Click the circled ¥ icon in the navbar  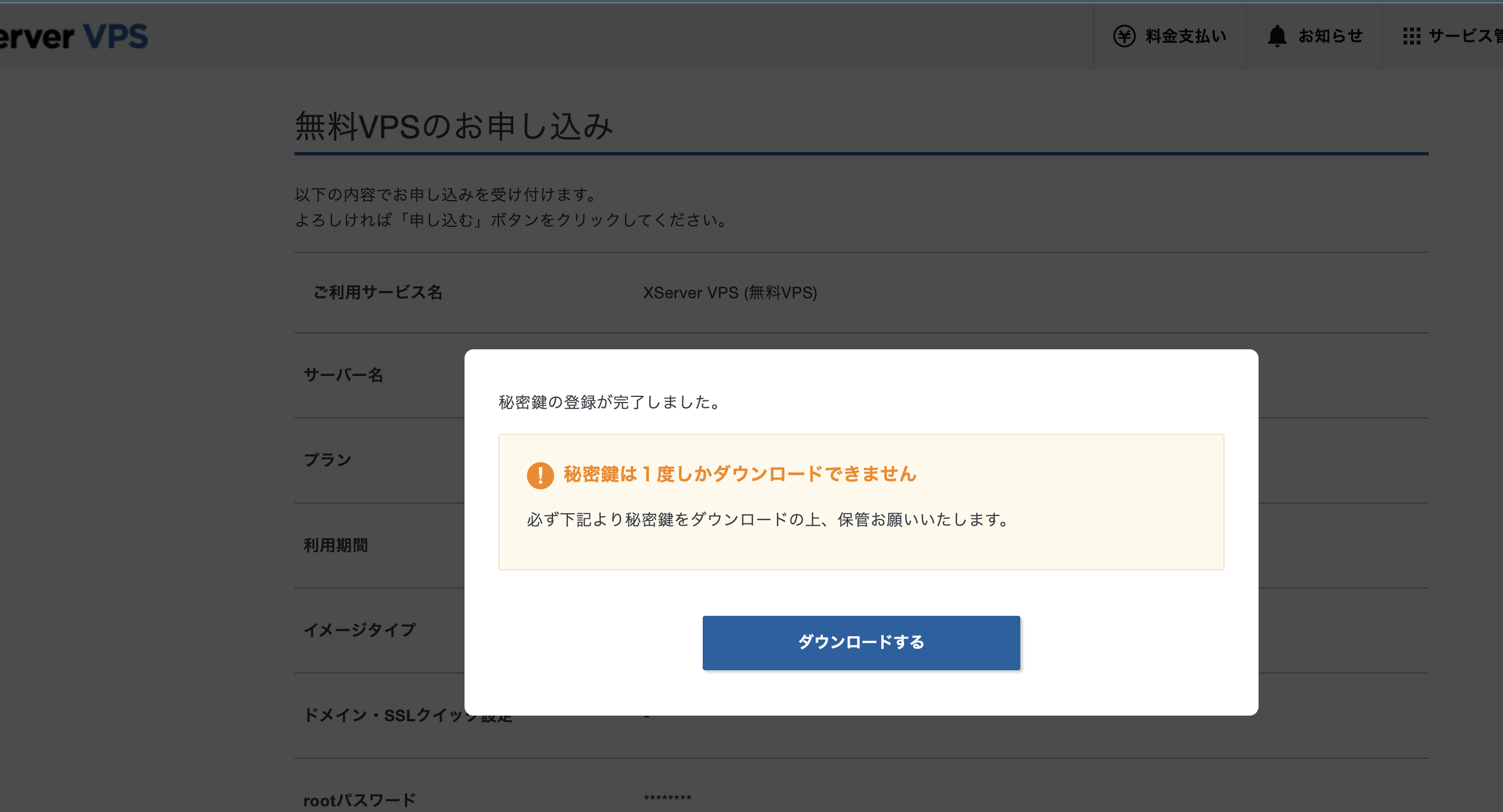point(1125,36)
